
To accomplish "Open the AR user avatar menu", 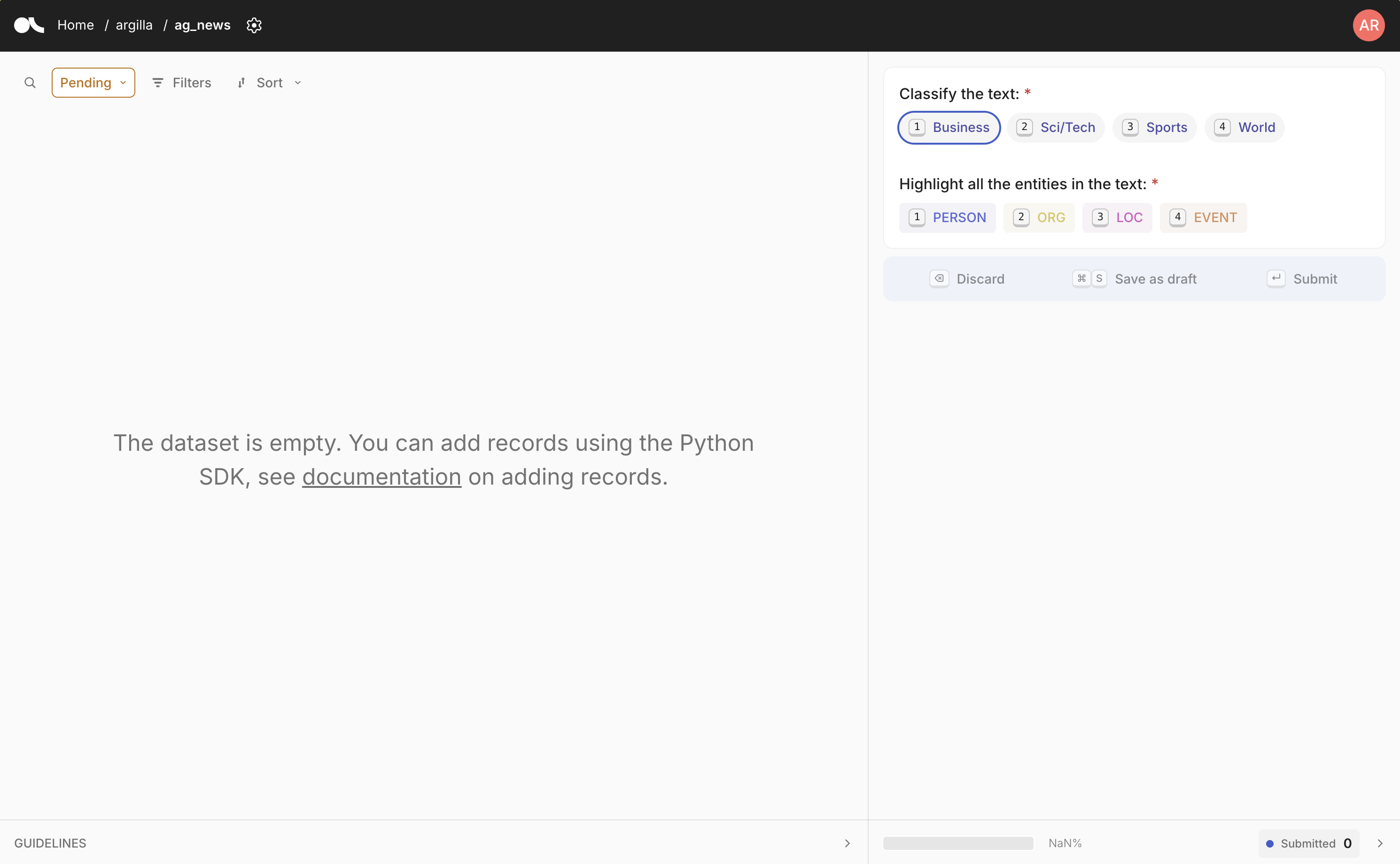I will pos(1368,25).
